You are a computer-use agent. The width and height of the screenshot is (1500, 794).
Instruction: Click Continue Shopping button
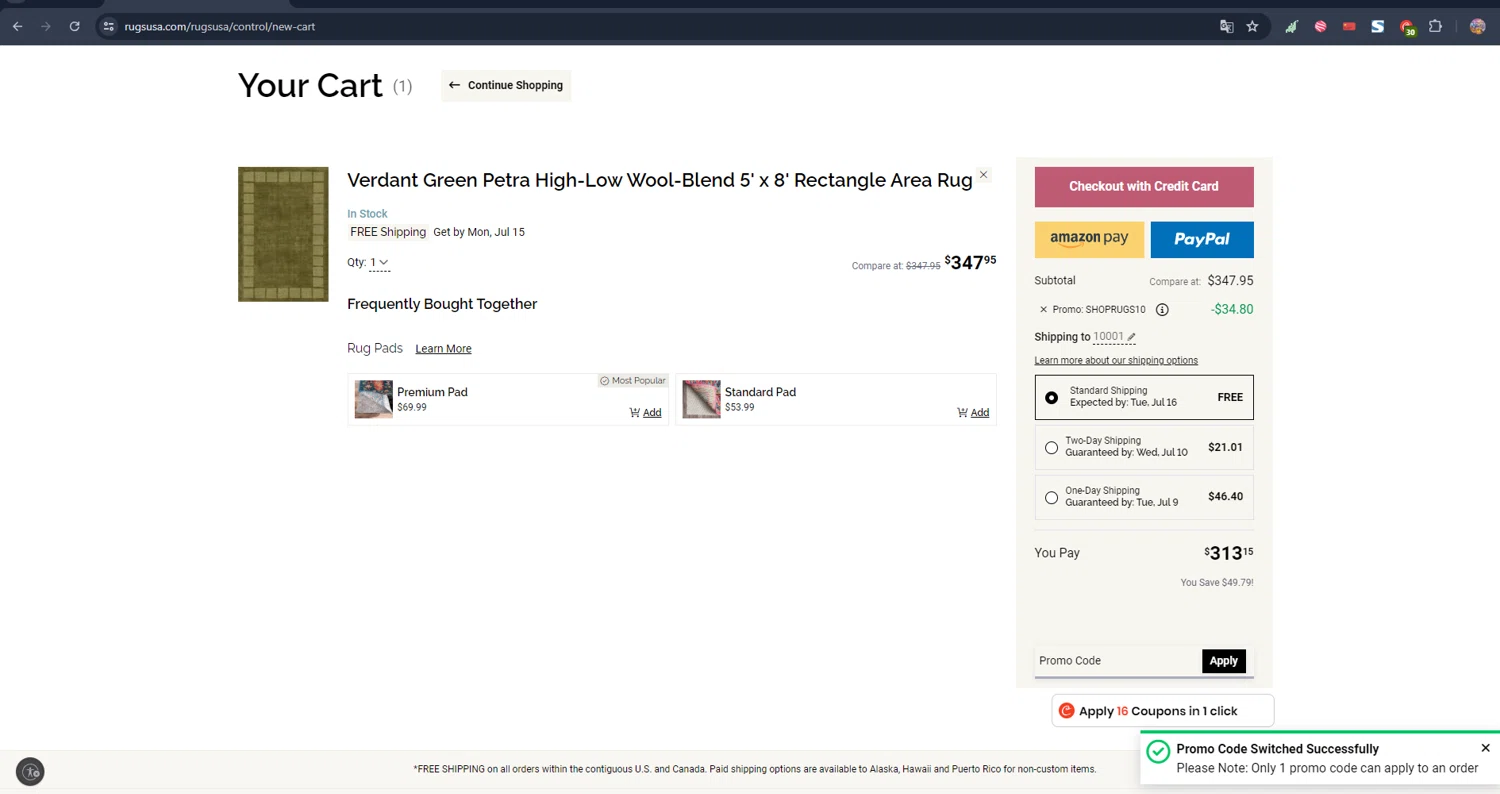pyautogui.click(x=506, y=85)
